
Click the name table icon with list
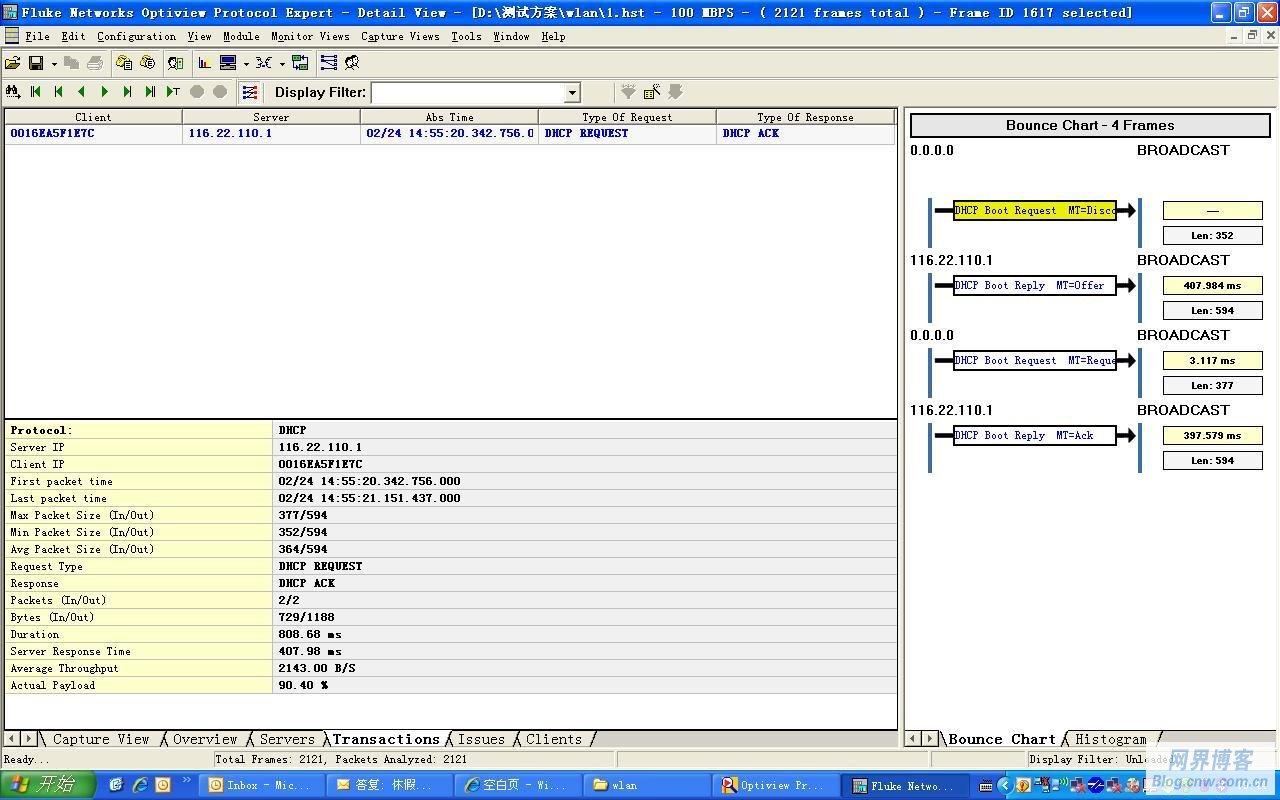pos(124,63)
